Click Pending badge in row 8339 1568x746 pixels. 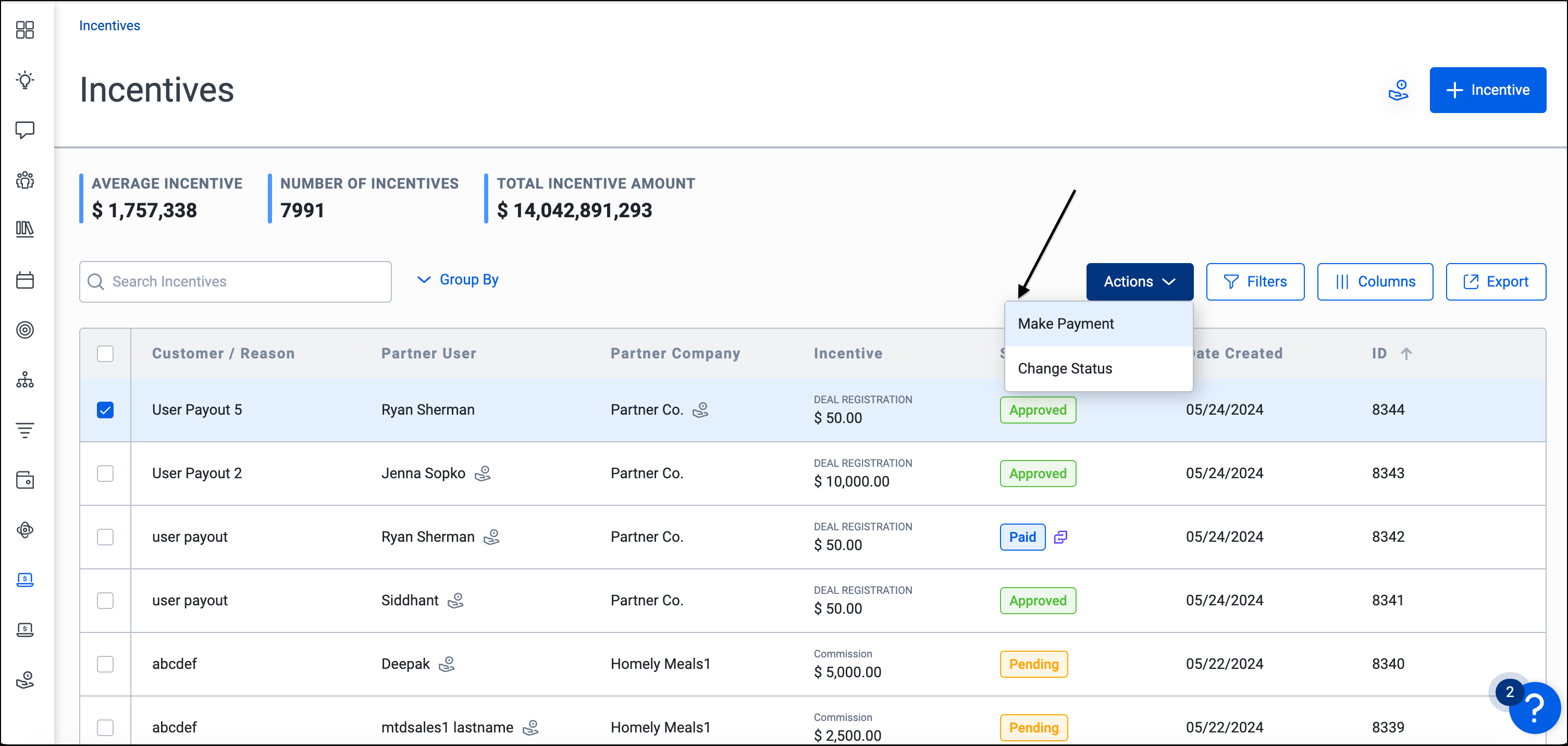click(1033, 727)
